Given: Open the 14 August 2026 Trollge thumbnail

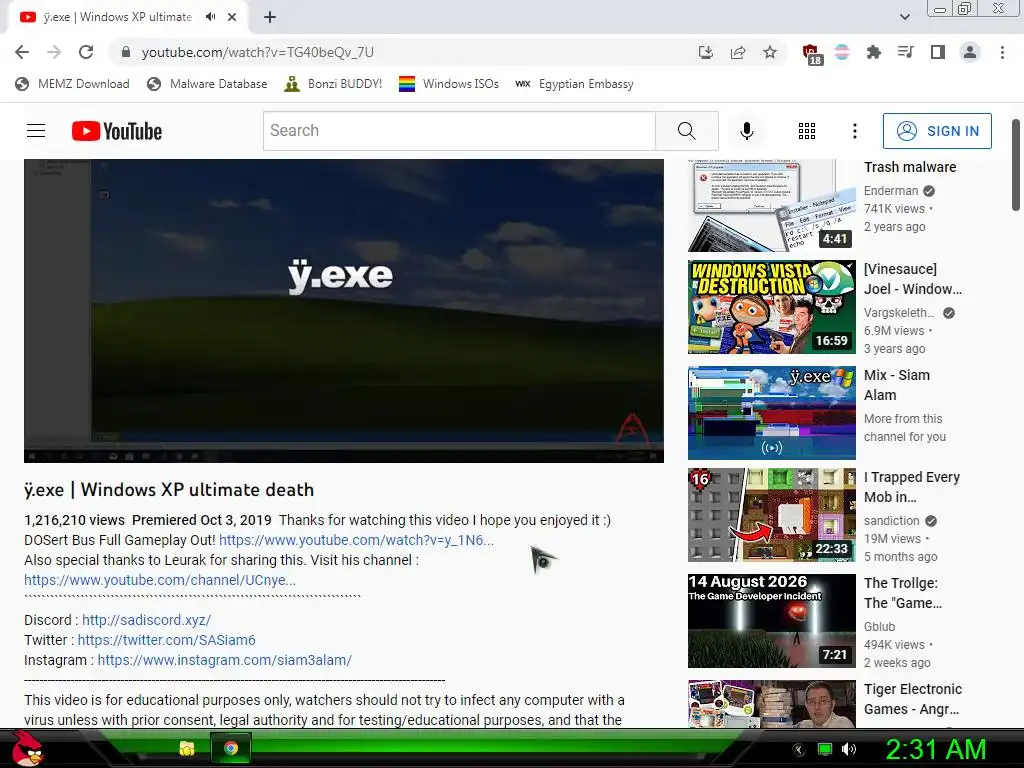Looking at the screenshot, I should click(771, 620).
